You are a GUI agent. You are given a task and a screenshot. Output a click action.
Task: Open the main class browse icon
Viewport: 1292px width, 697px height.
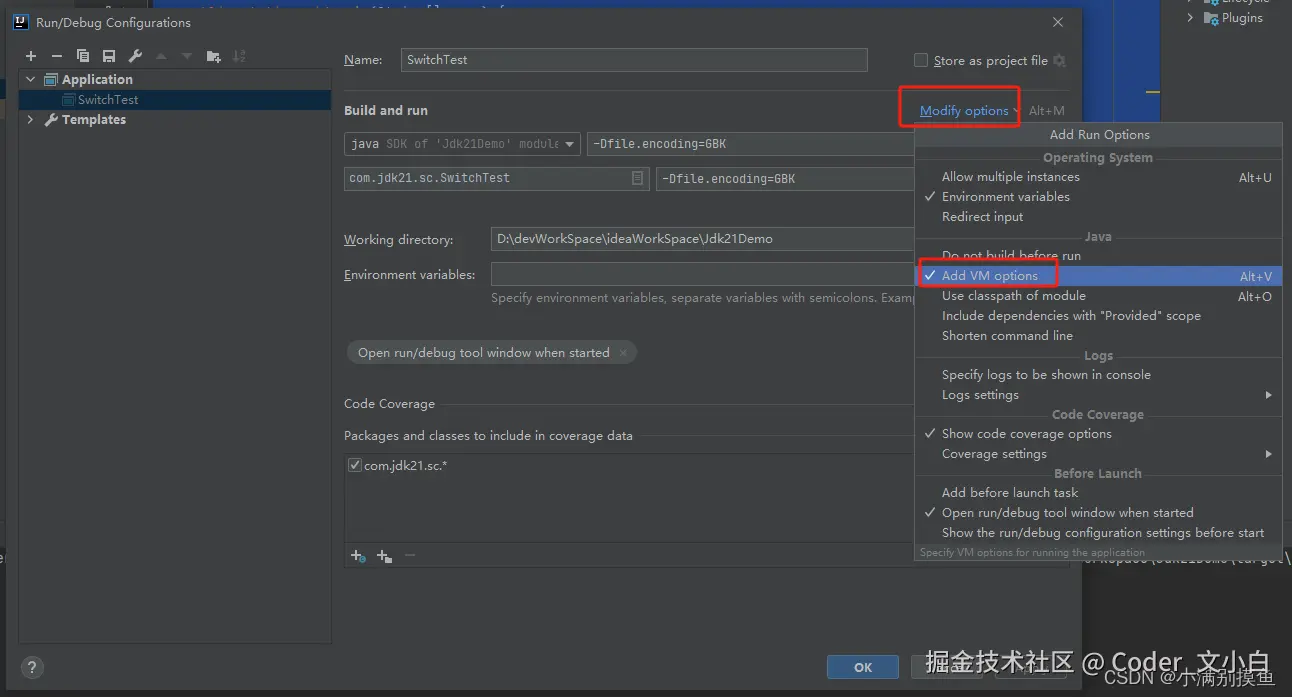click(638, 178)
